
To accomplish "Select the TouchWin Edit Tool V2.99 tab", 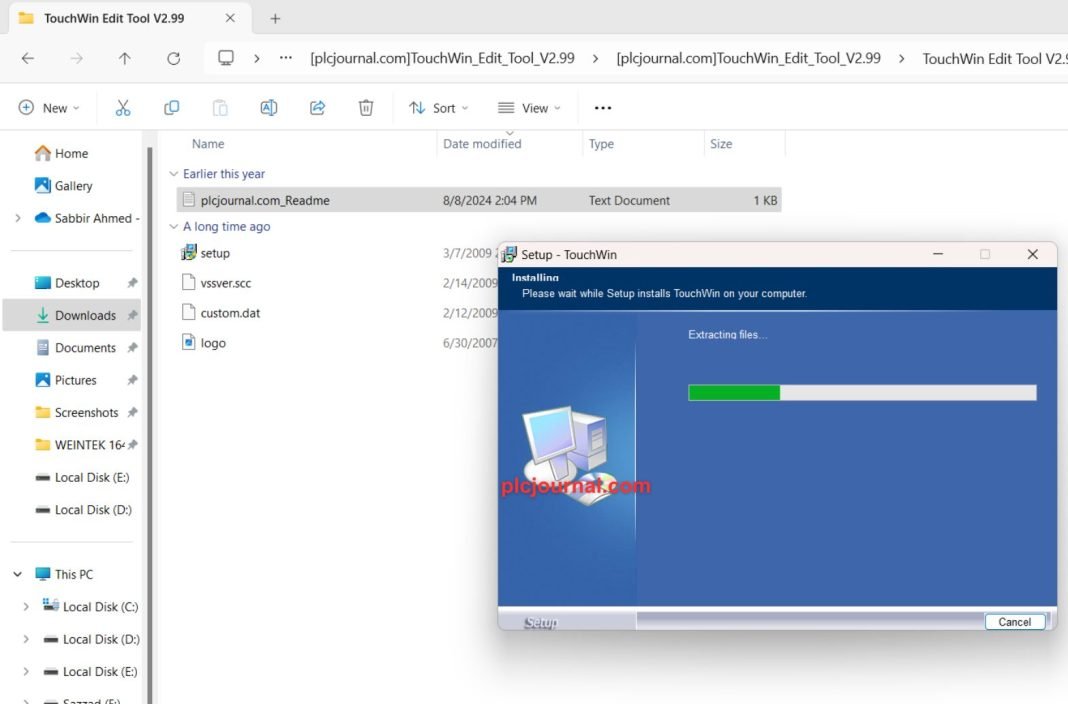I will (113, 17).
